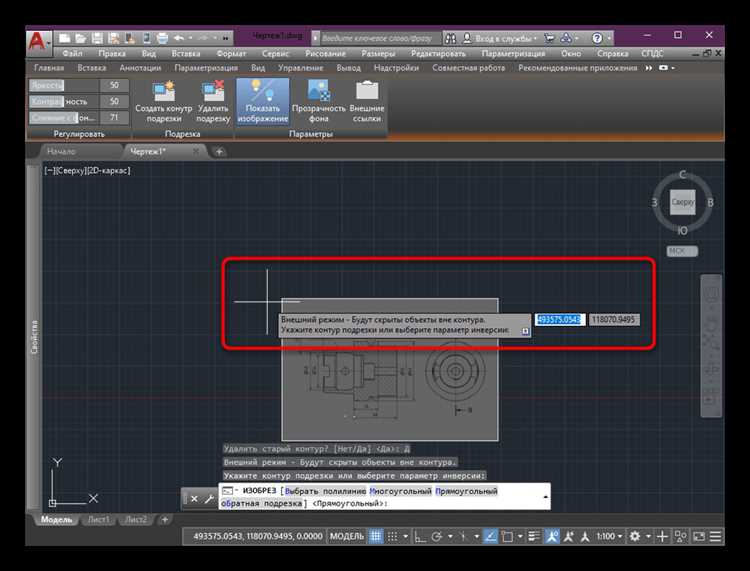Toggle ortho mode in status bar
The image size is (750, 571).
click(x=420, y=537)
